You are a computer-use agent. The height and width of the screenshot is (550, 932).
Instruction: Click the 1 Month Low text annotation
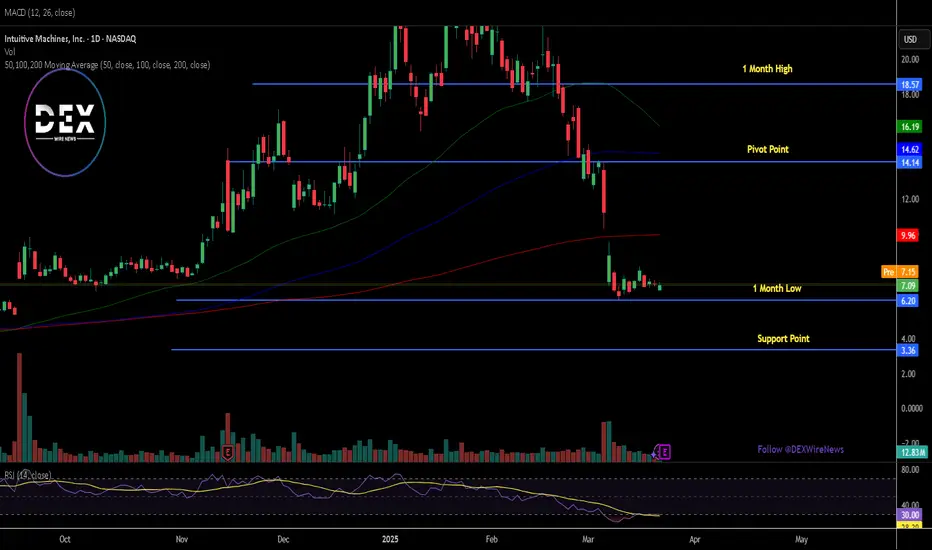[777, 288]
